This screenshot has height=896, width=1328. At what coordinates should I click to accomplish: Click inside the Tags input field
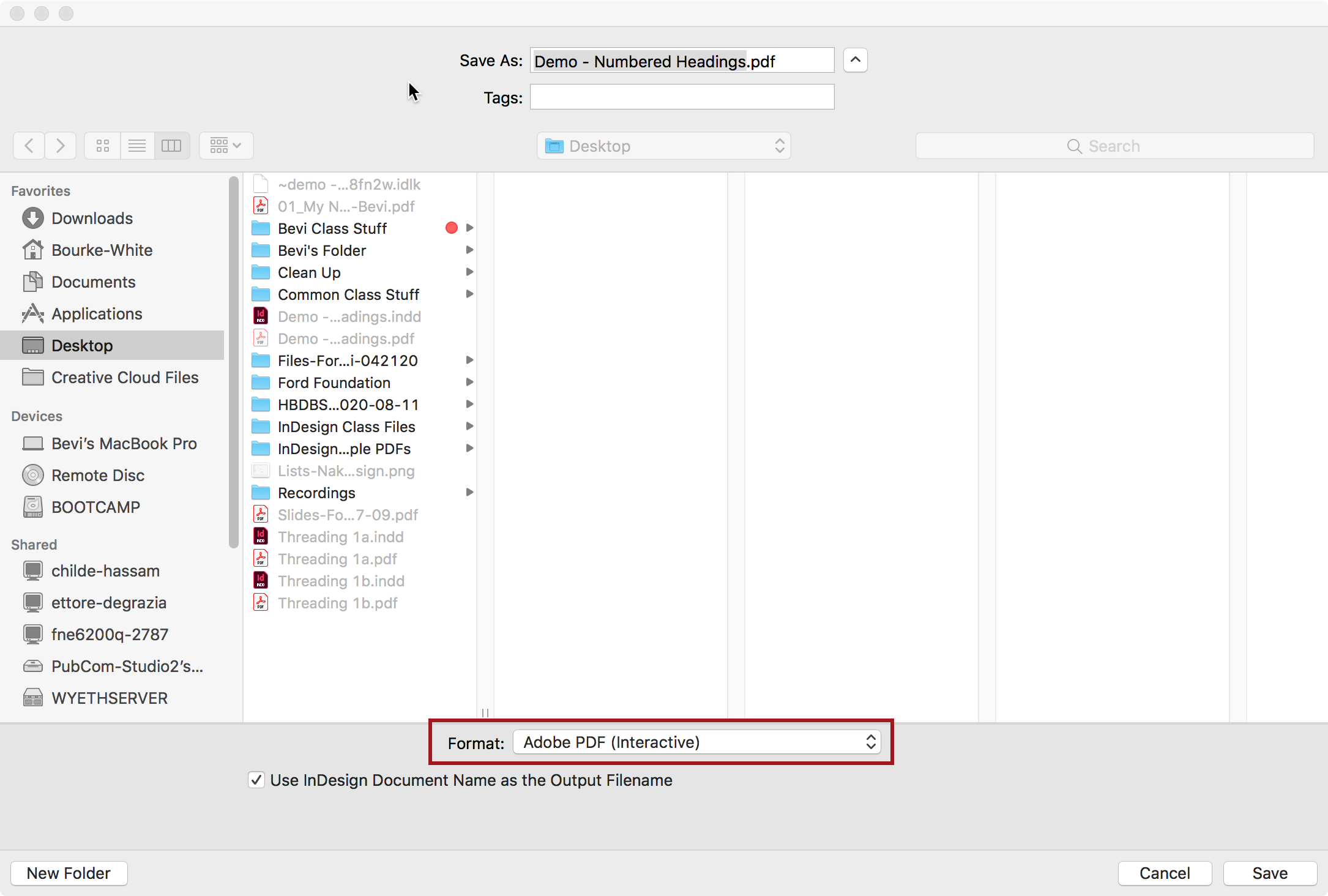pyautogui.click(x=681, y=97)
